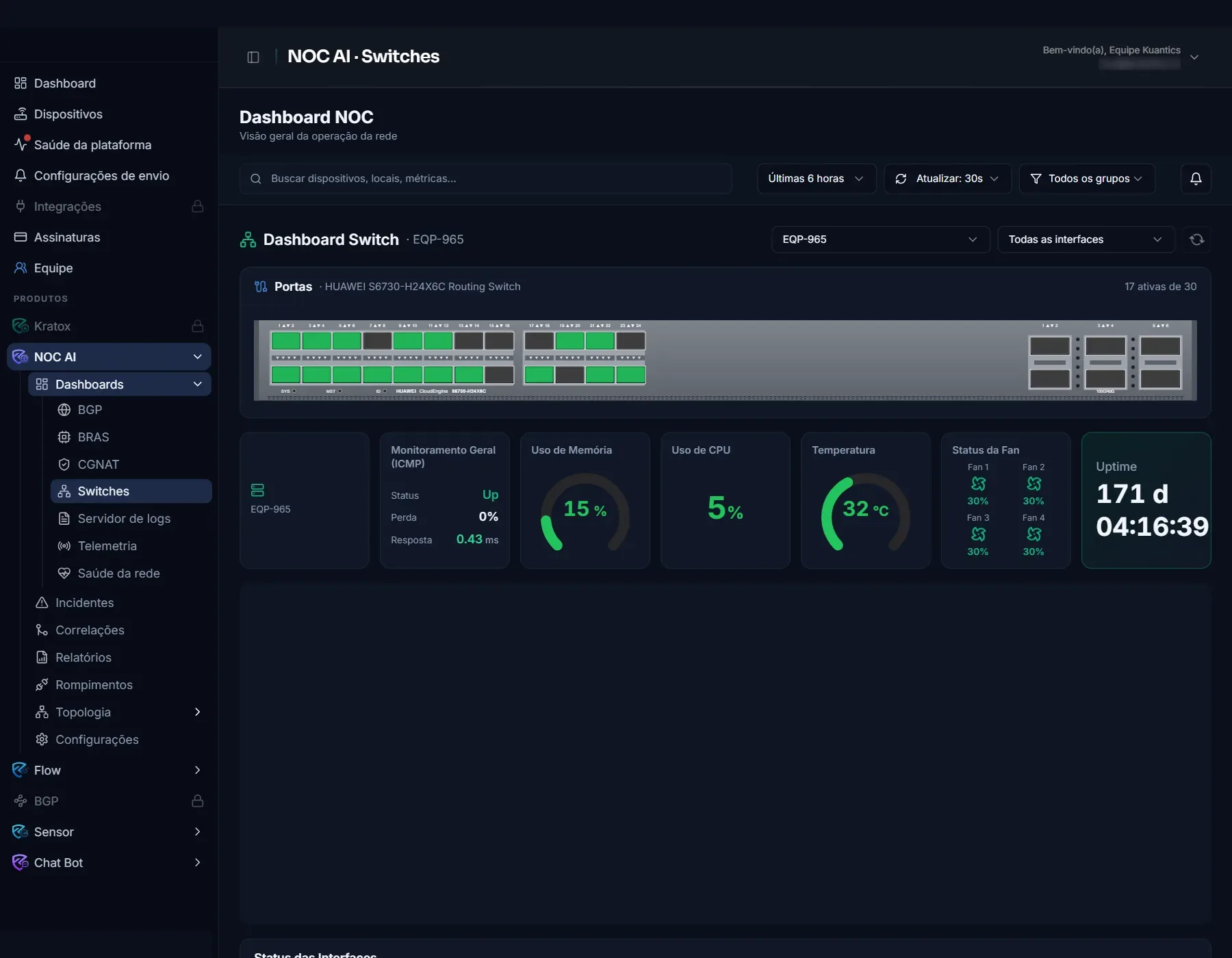Click the Incidentes warning triangle icon
This screenshot has height=958, width=1232.
42,603
